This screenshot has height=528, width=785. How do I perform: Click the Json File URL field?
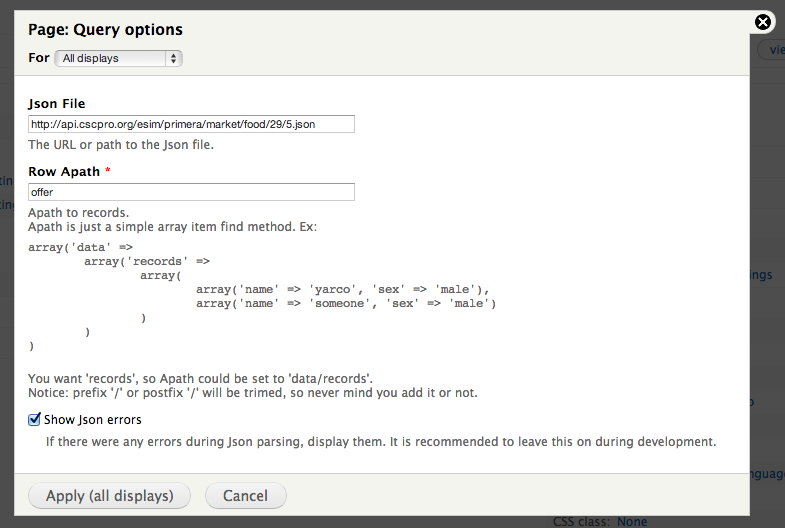[191, 124]
